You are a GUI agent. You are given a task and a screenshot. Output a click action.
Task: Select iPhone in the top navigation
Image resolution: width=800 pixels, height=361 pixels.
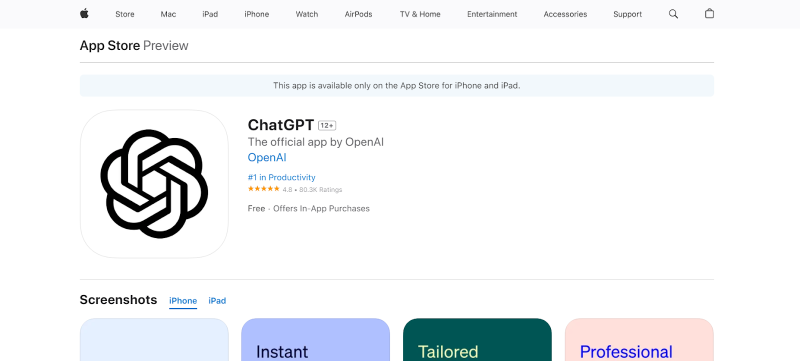[x=257, y=14]
